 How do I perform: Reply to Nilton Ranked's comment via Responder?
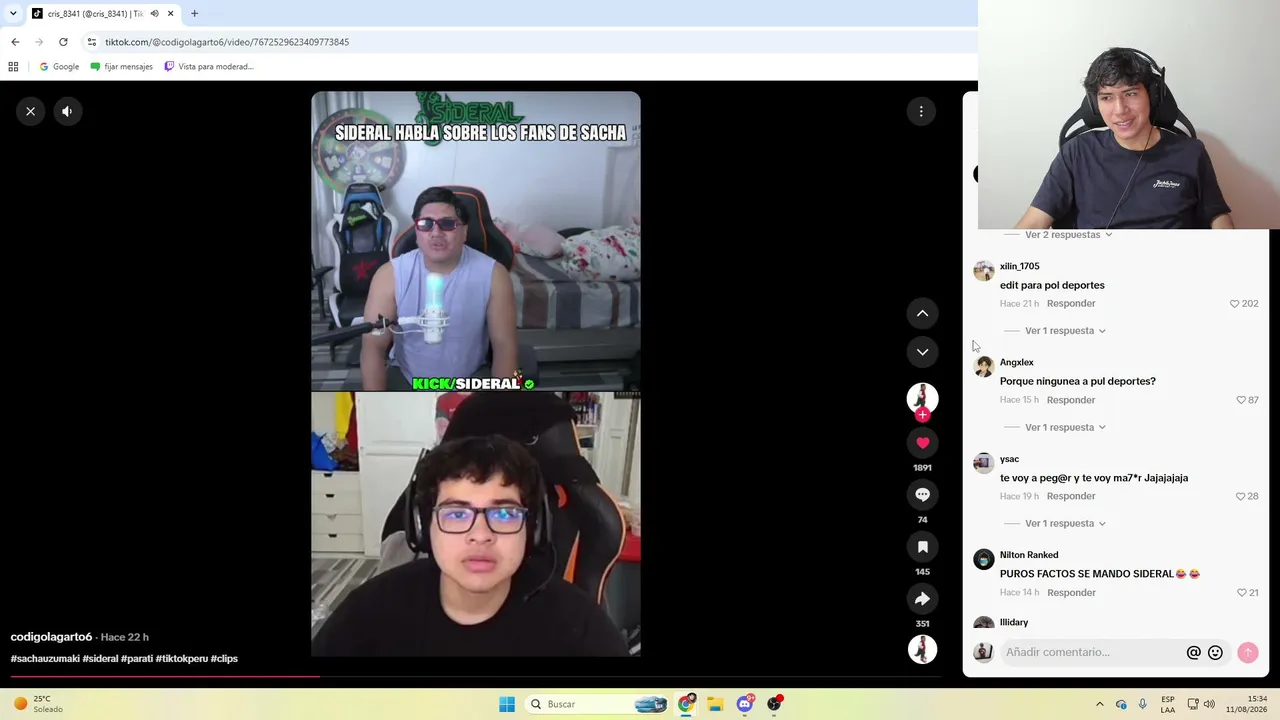[x=1071, y=593]
